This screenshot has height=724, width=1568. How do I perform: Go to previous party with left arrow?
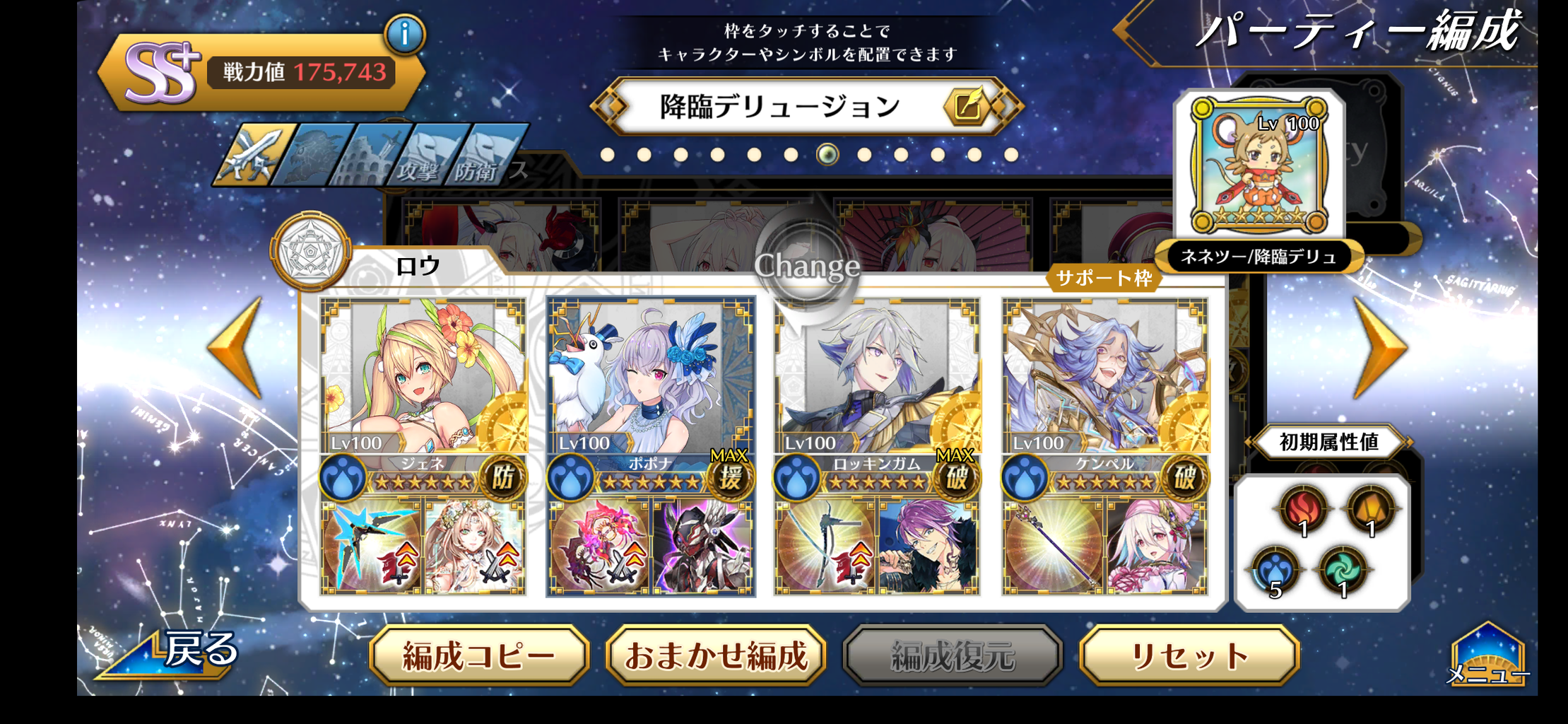click(x=236, y=348)
